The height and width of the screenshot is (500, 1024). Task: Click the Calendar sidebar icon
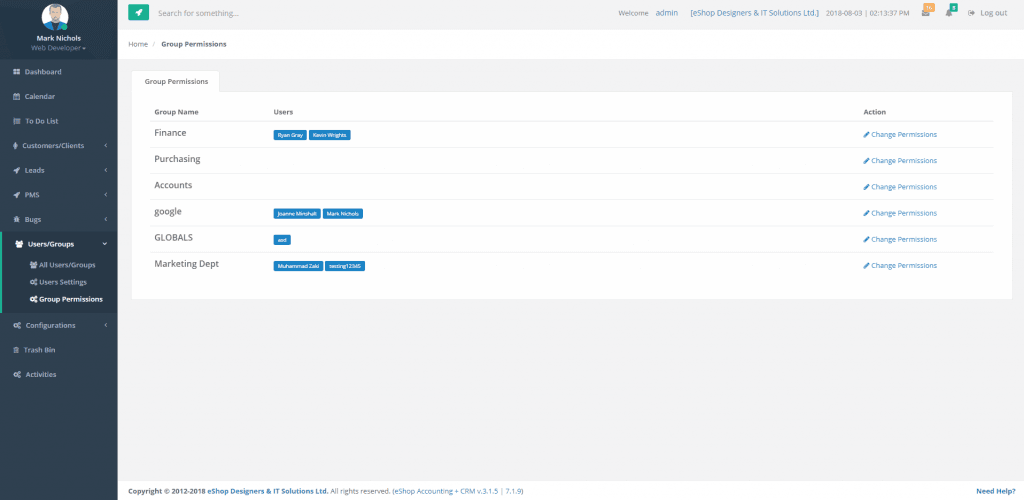tap(17, 97)
